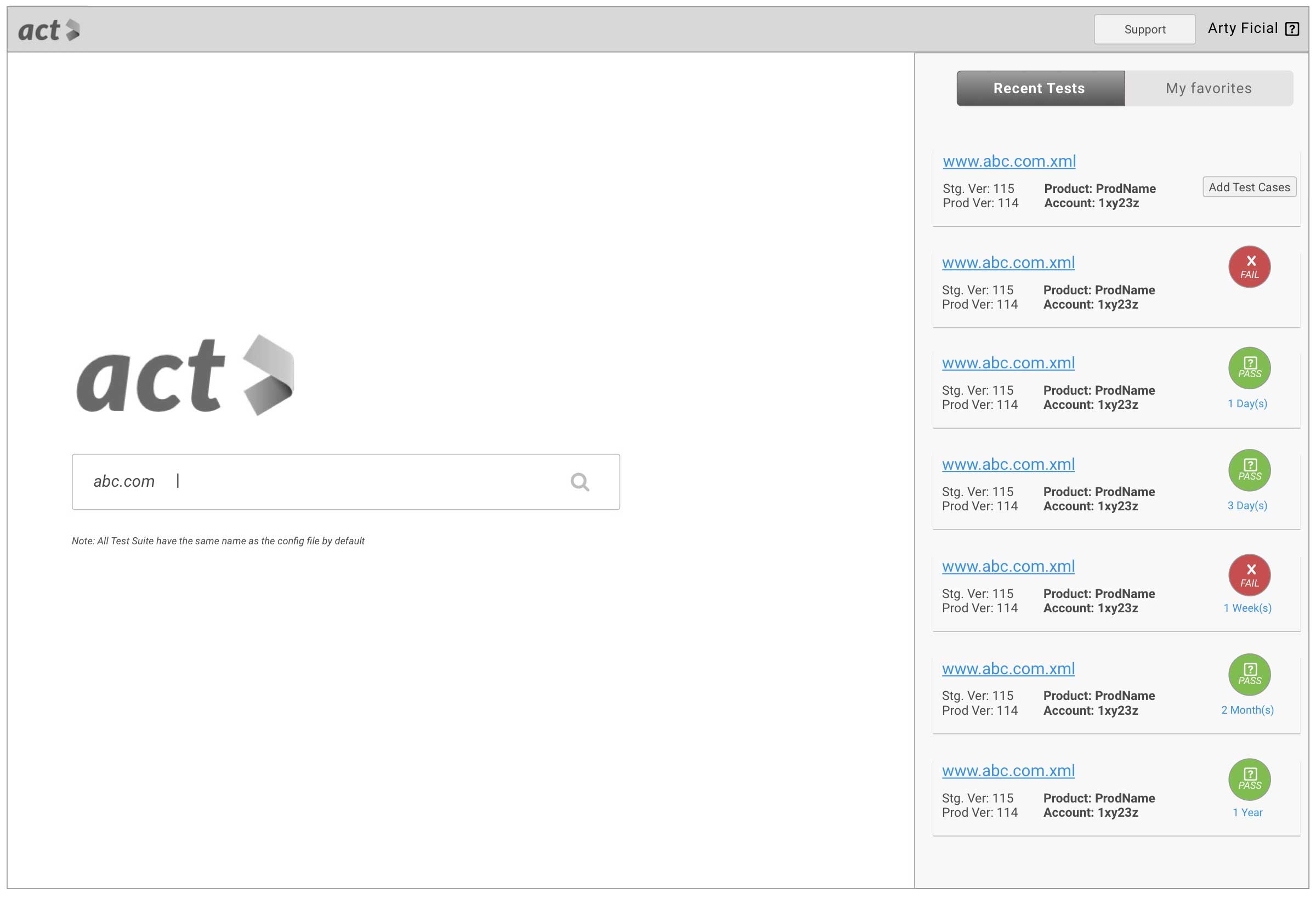Click the 1 Week(s) time label
This screenshot has height=905, width=1316.
pyautogui.click(x=1247, y=608)
